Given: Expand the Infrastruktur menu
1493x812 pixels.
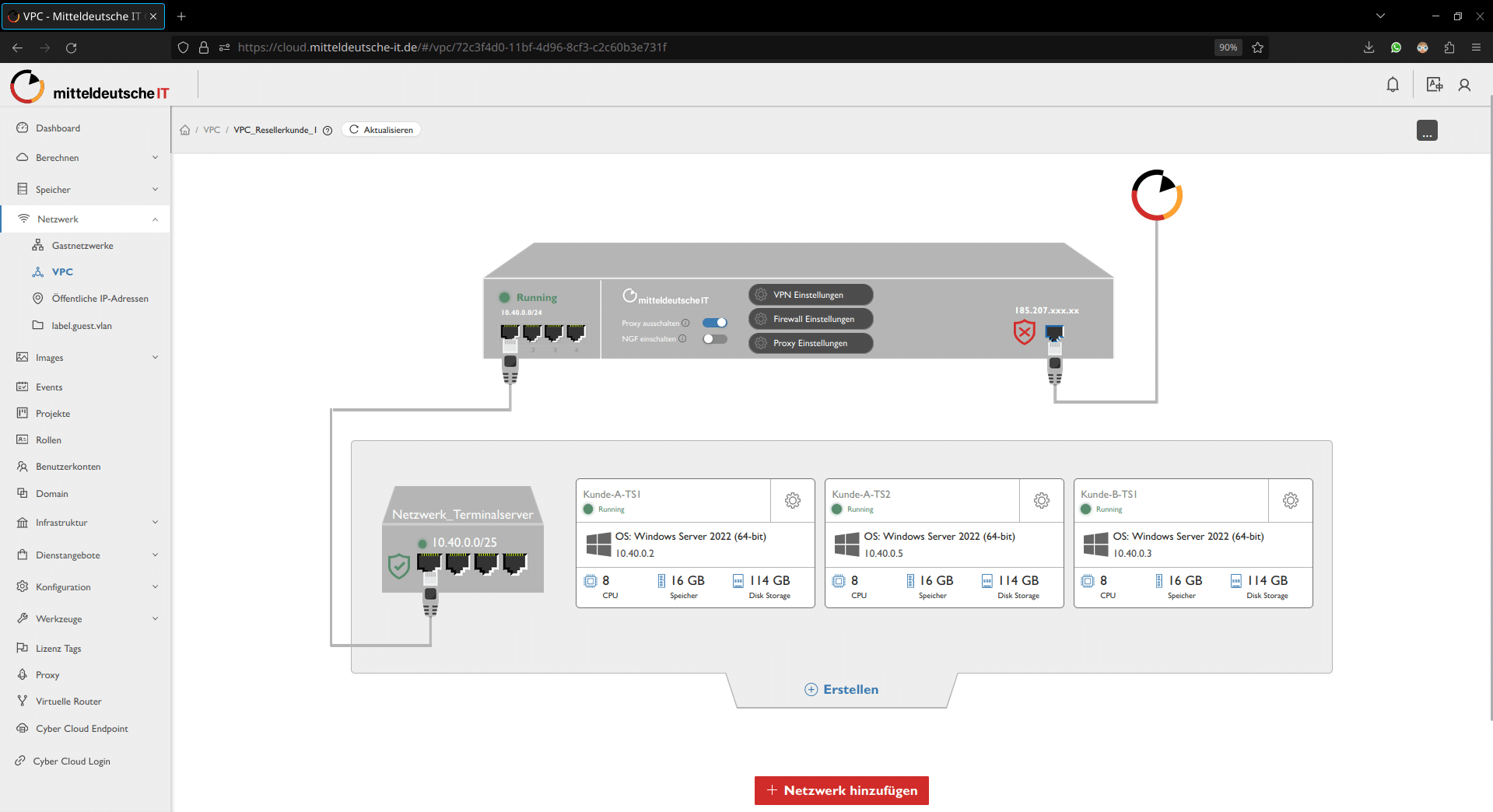Looking at the screenshot, I should pos(85,523).
